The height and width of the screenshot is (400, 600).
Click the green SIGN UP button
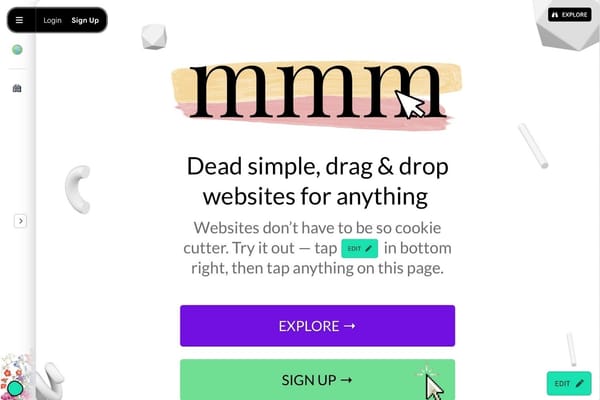click(x=318, y=379)
